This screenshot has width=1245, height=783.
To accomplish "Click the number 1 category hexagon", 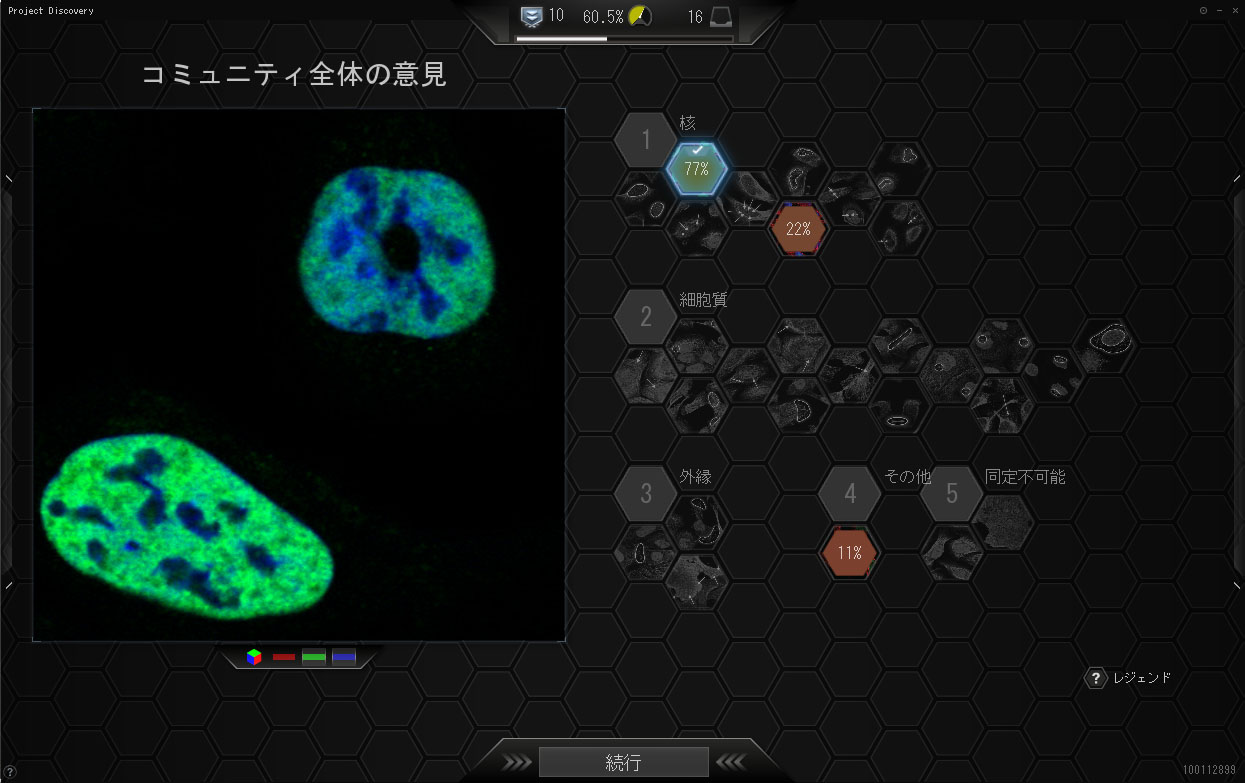I will pyautogui.click(x=646, y=140).
